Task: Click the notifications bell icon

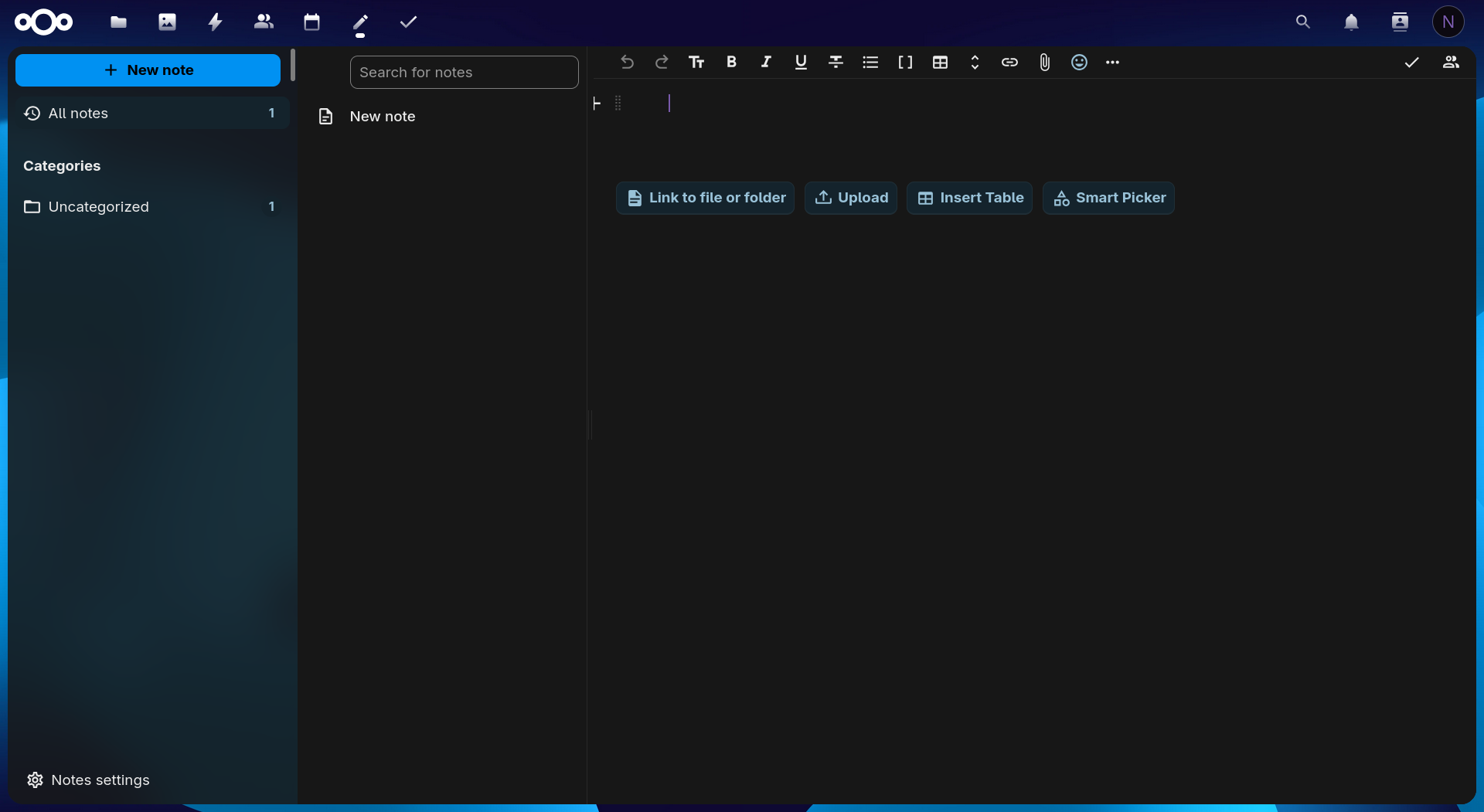Action: (1351, 22)
